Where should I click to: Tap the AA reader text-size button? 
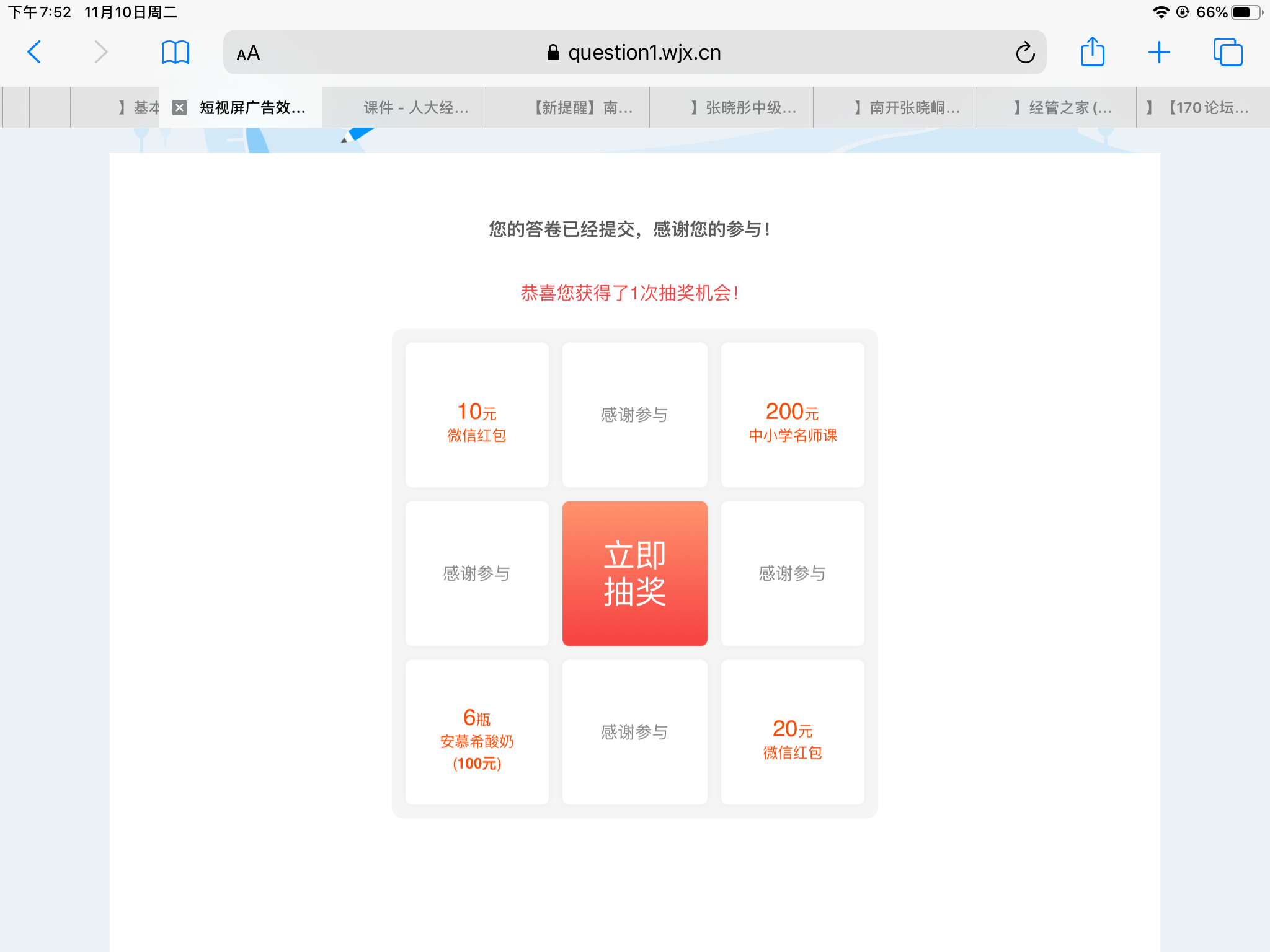(248, 53)
